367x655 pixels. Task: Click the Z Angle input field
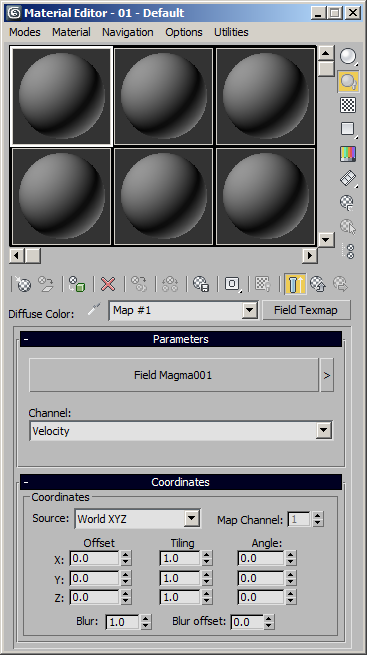point(261,597)
